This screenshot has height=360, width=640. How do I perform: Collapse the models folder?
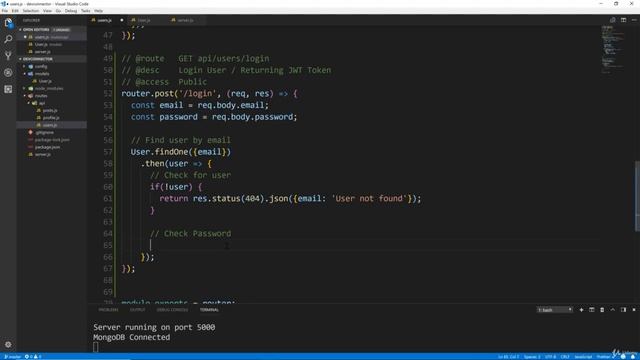pos(42,74)
